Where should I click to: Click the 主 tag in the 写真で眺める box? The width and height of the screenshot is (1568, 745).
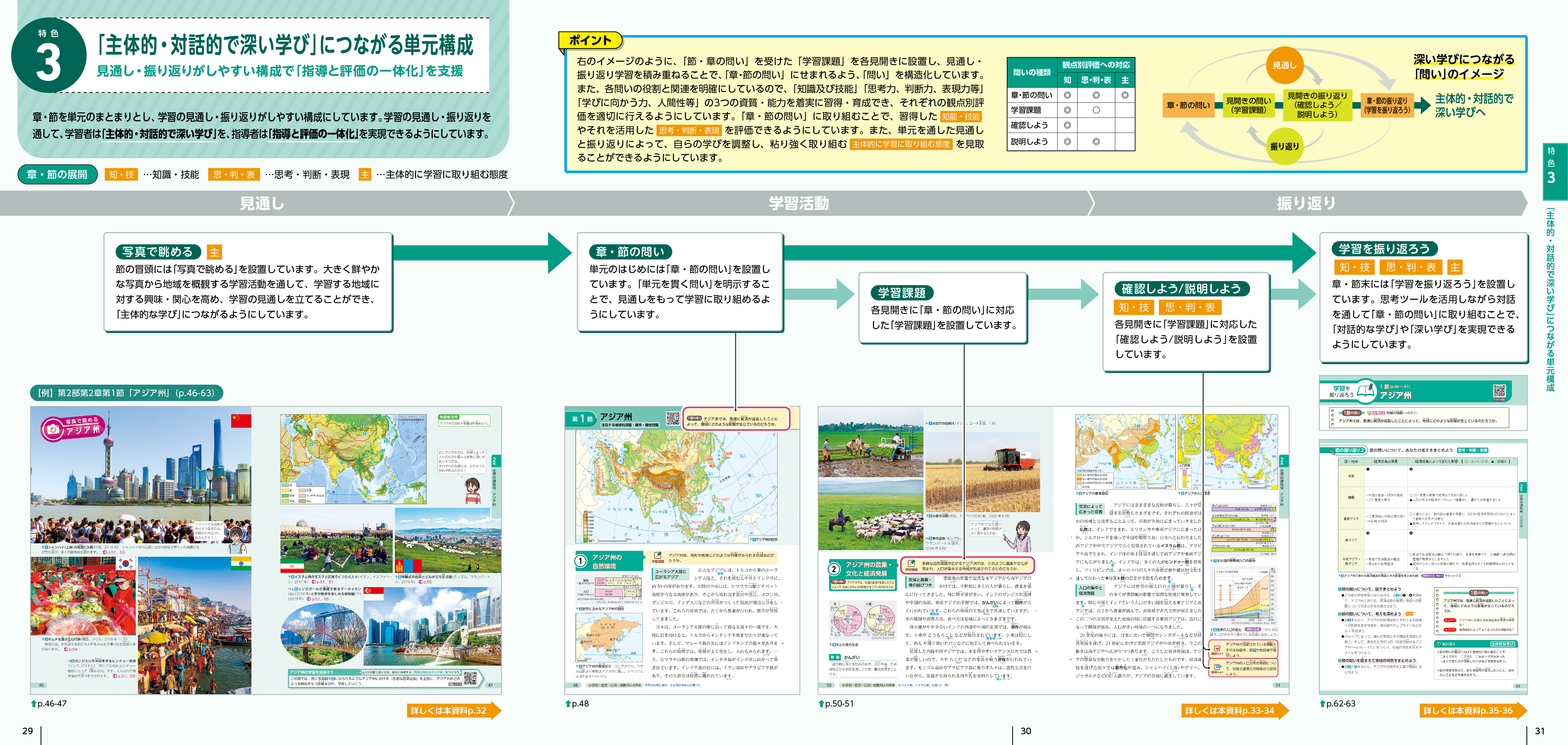click(x=214, y=252)
